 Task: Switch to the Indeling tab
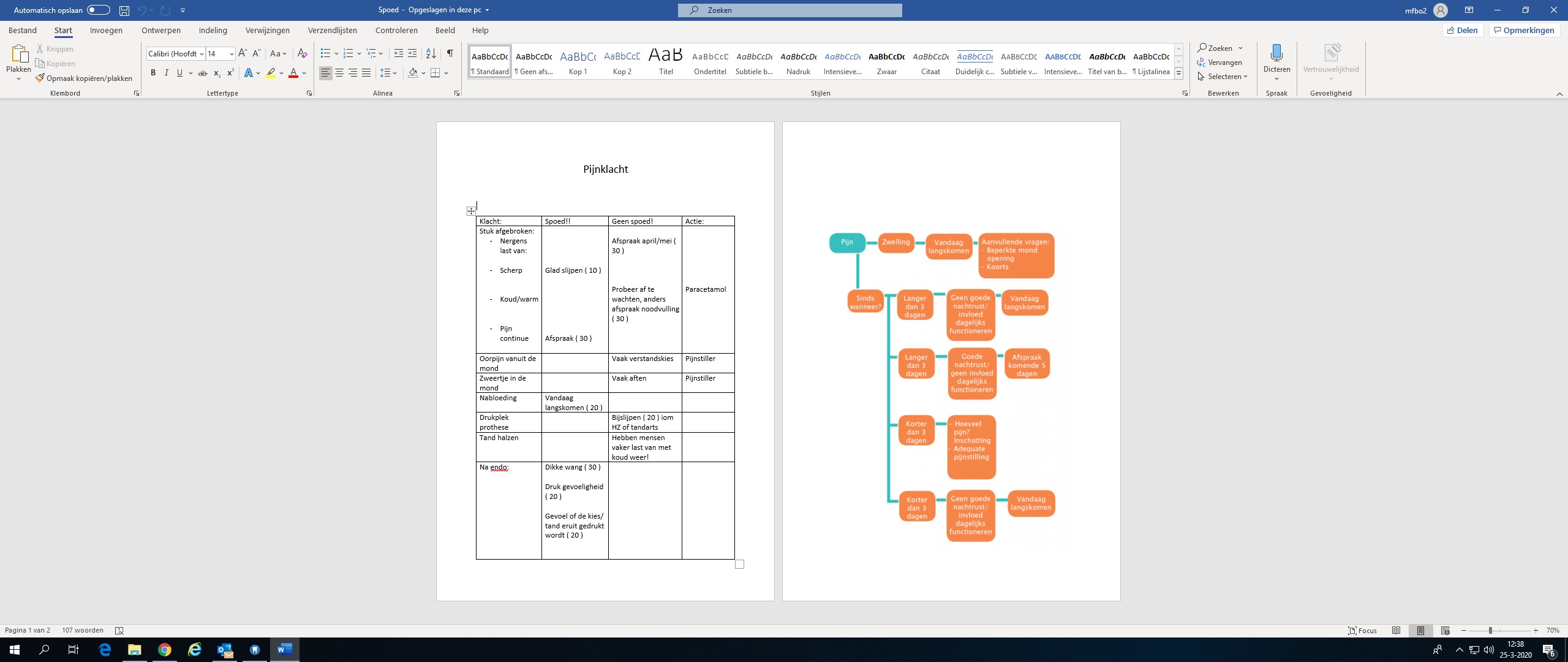click(213, 30)
